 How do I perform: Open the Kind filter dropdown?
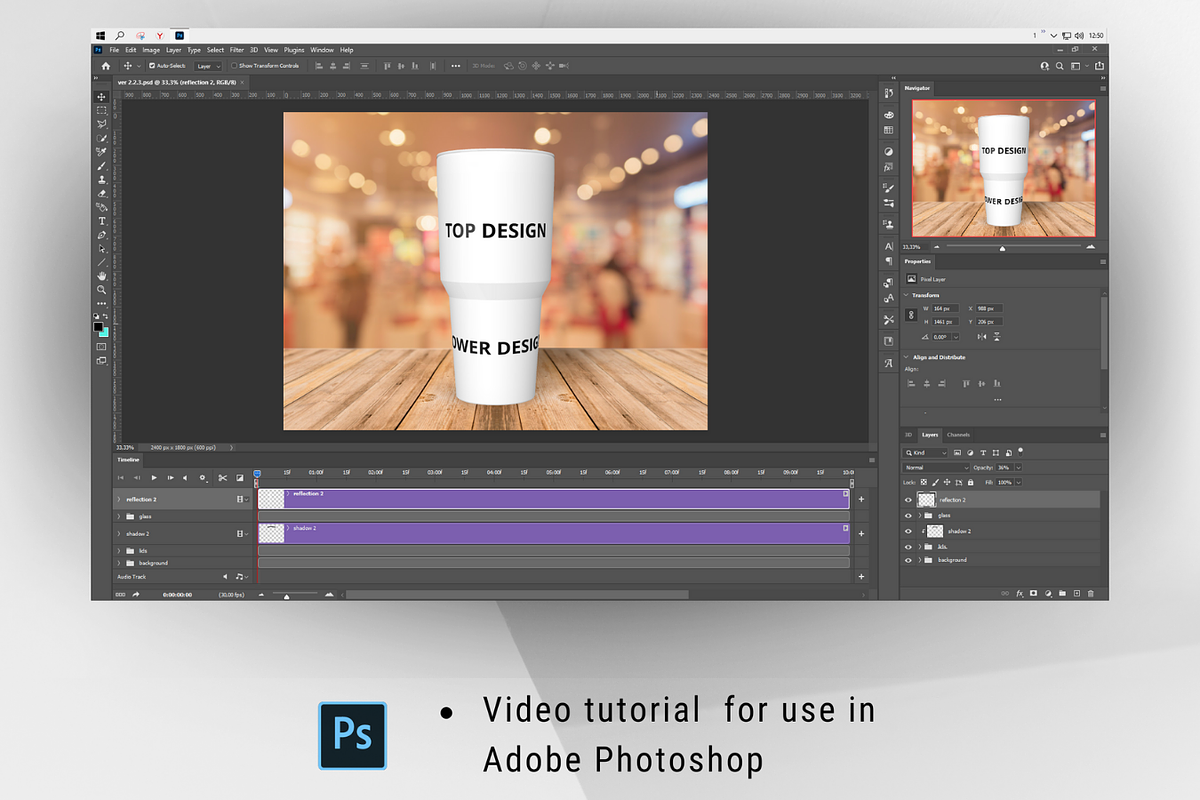pyautogui.click(x=926, y=452)
